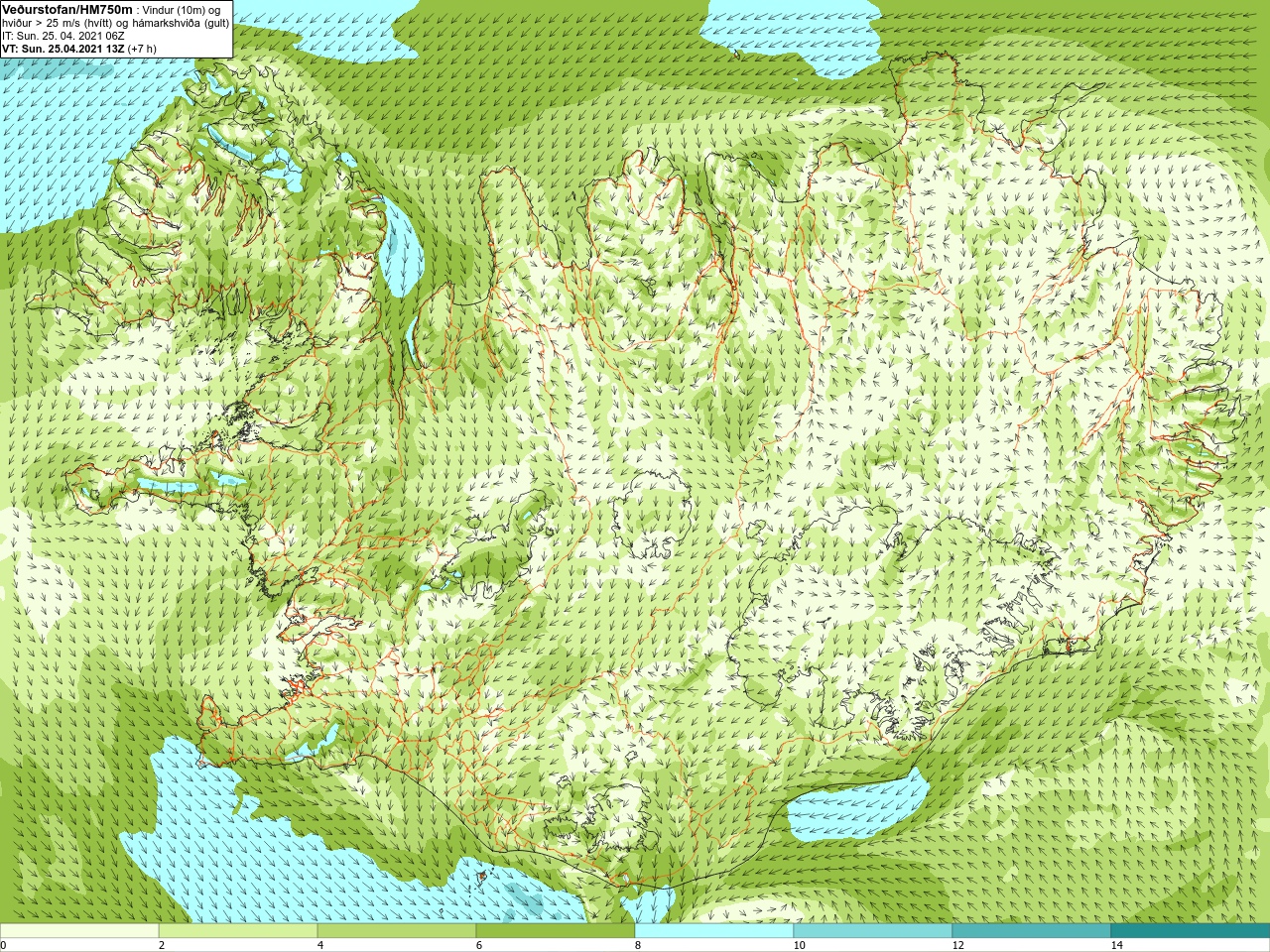This screenshot has height=952, width=1270.
Task: Pick the teal 12–14 color scale segment
Action: click(x=1032, y=931)
